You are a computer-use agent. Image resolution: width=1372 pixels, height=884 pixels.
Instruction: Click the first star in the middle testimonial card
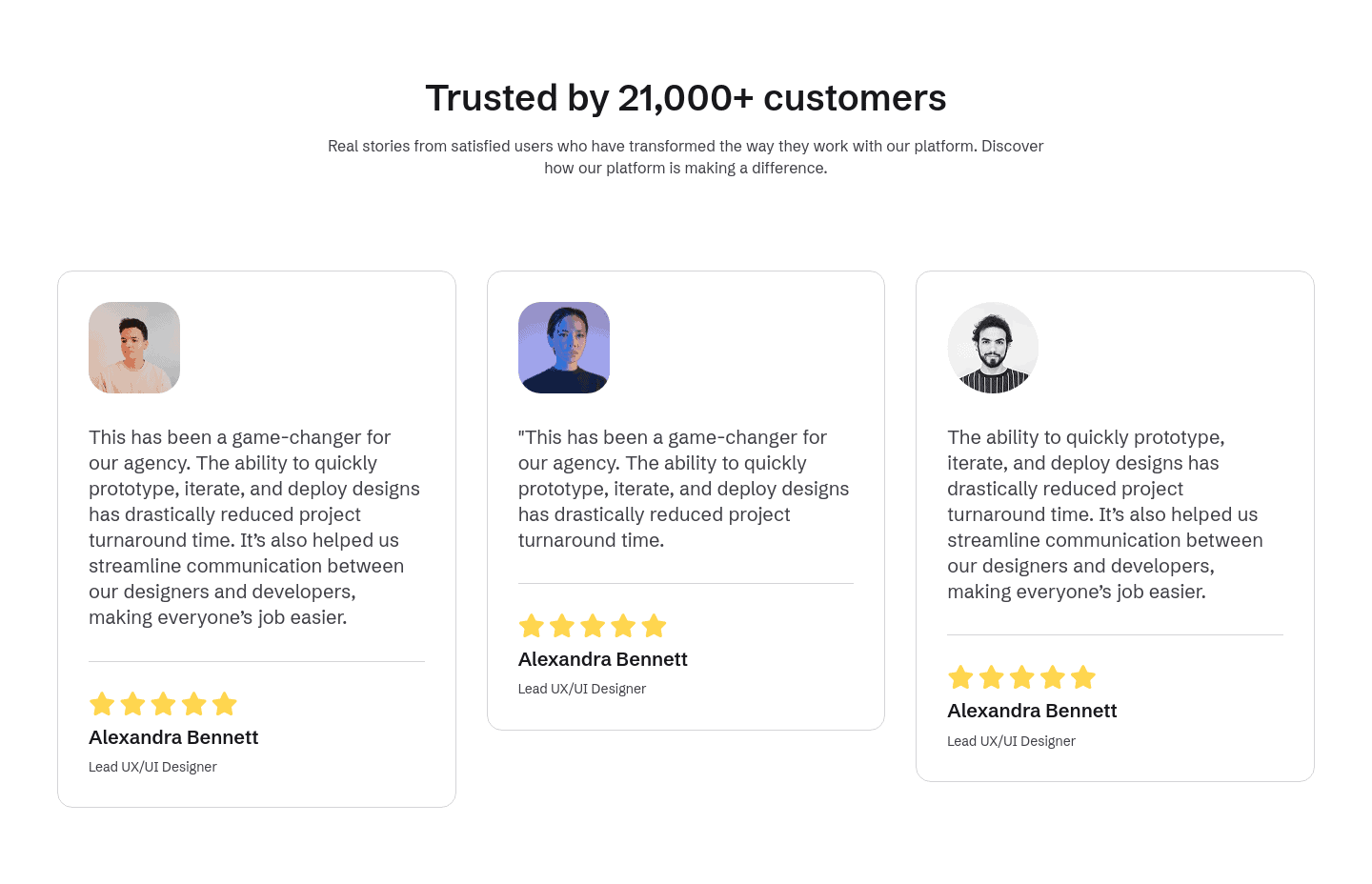[532, 626]
